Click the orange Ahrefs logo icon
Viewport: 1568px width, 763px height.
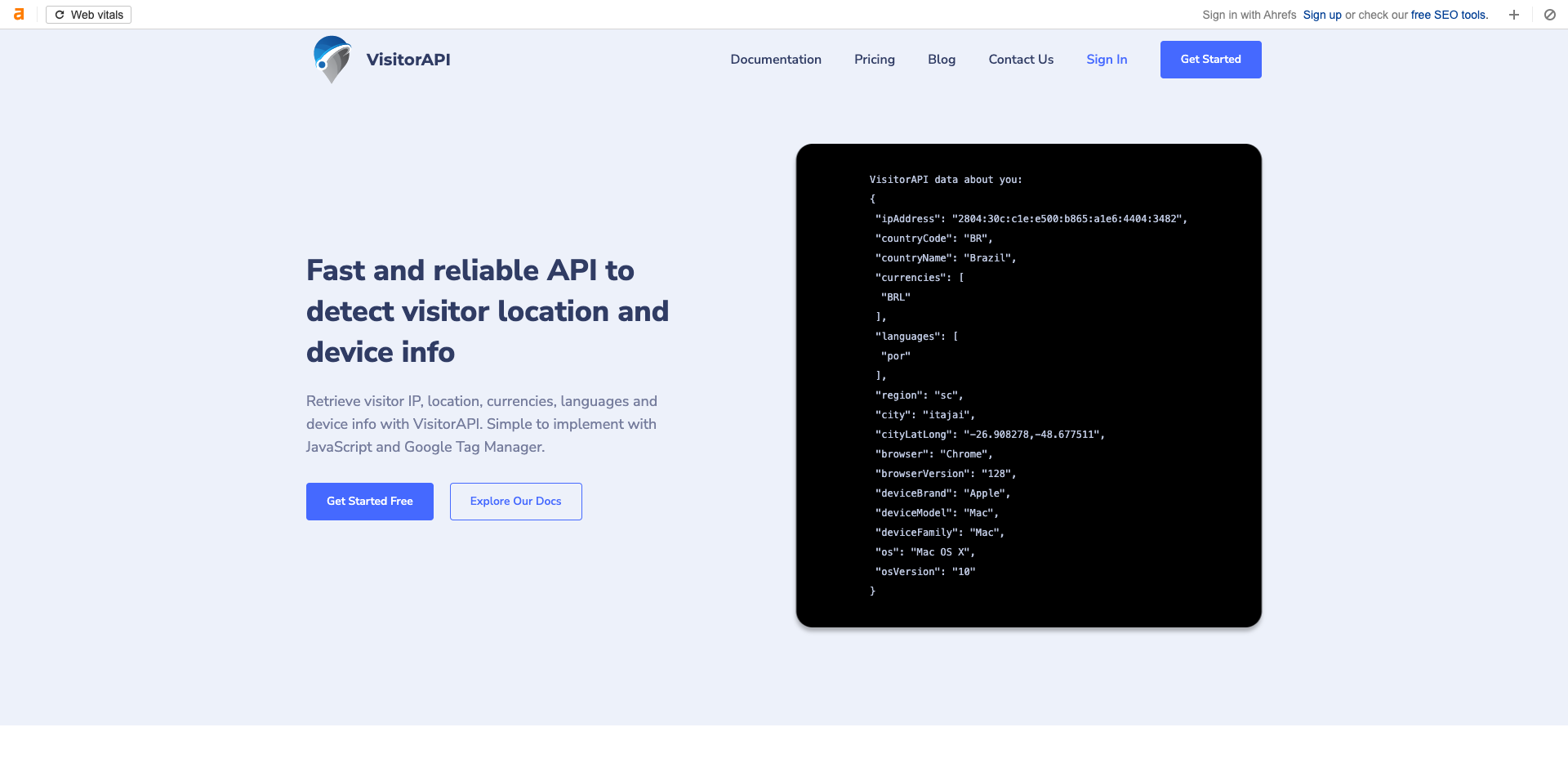(19, 15)
